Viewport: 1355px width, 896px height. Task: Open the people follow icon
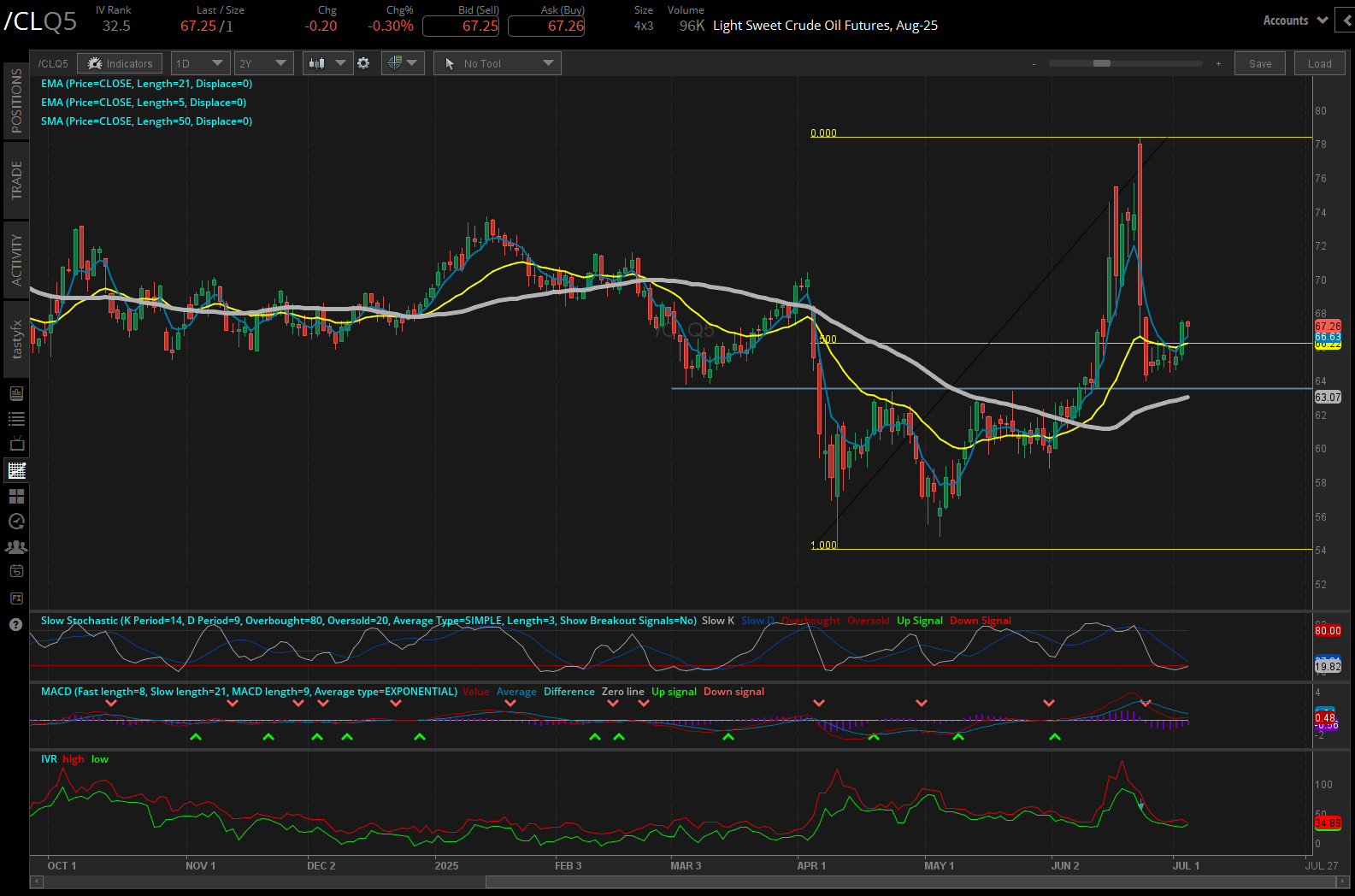16,546
